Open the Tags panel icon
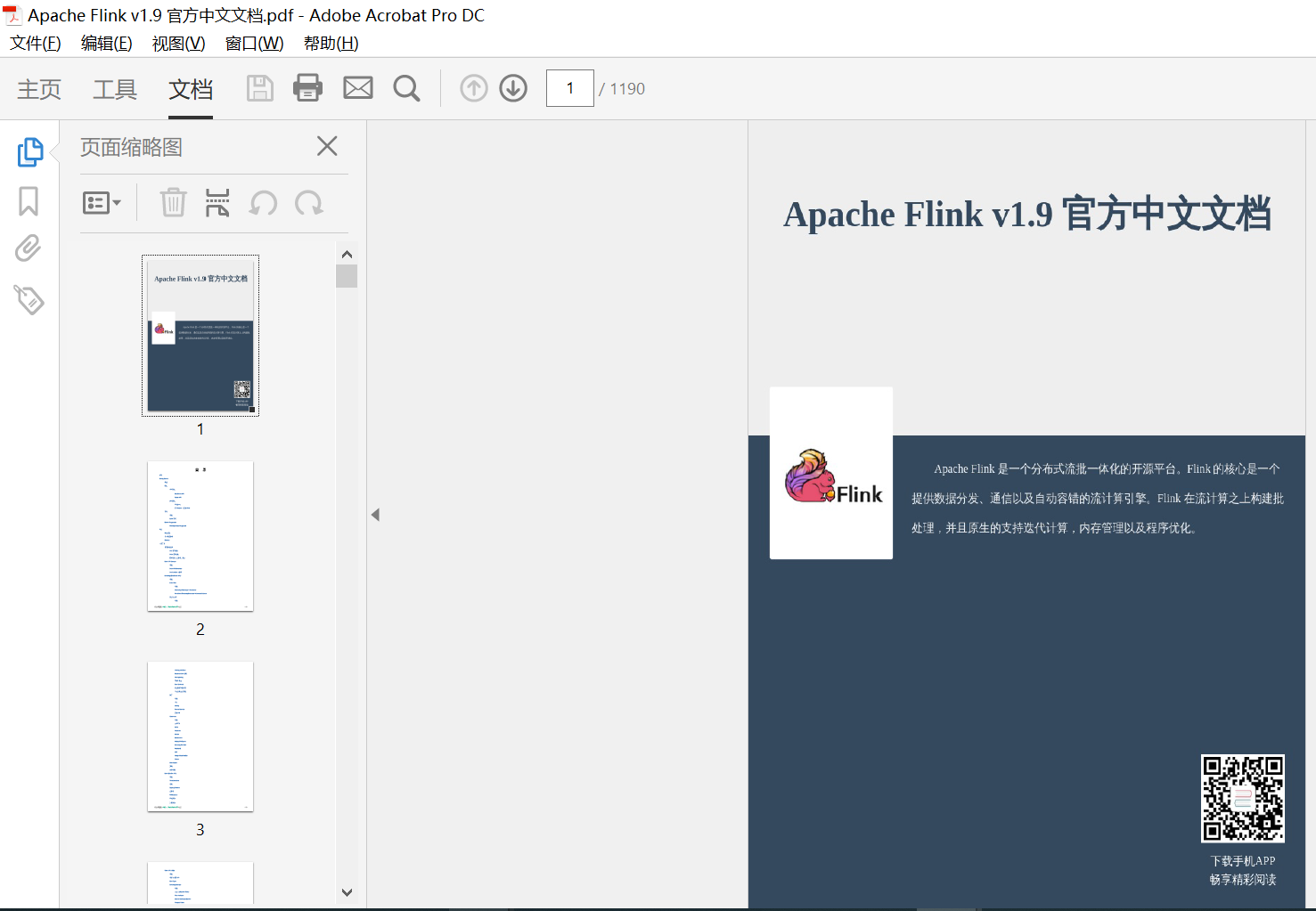Image resolution: width=1316 pixels, height=911 pixels. (x=29, y=300)
